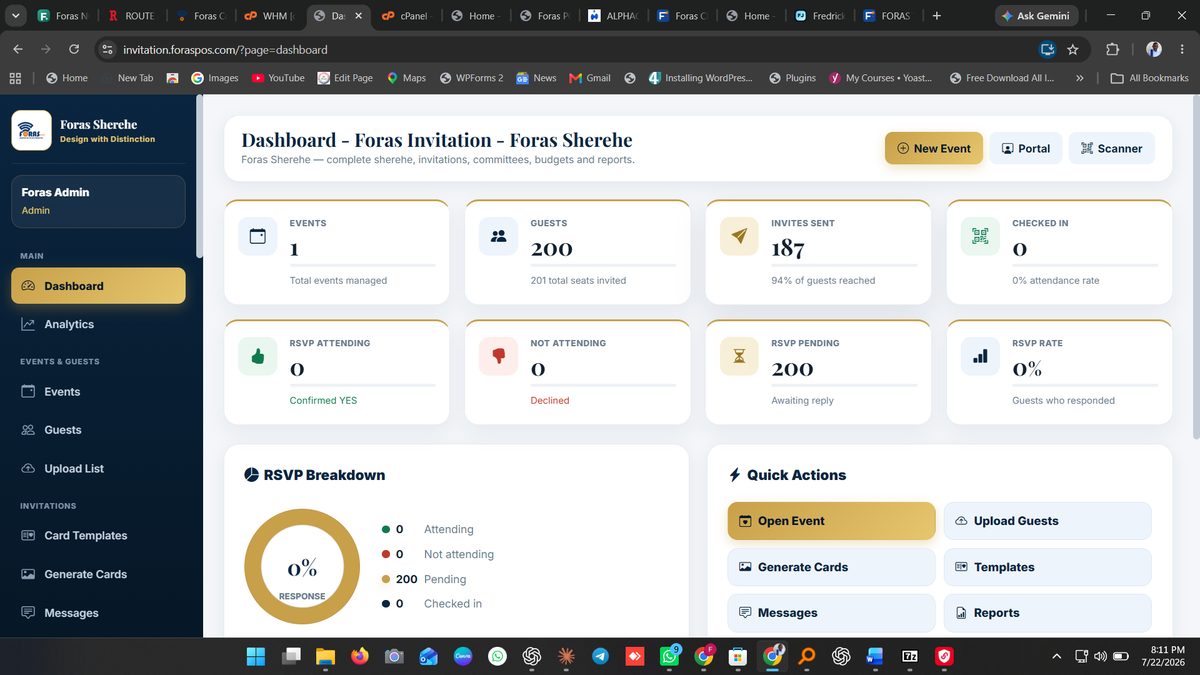
Task: Click the Foras Sherehe logo
Action: pyautogui.click(x=31, y=131)
